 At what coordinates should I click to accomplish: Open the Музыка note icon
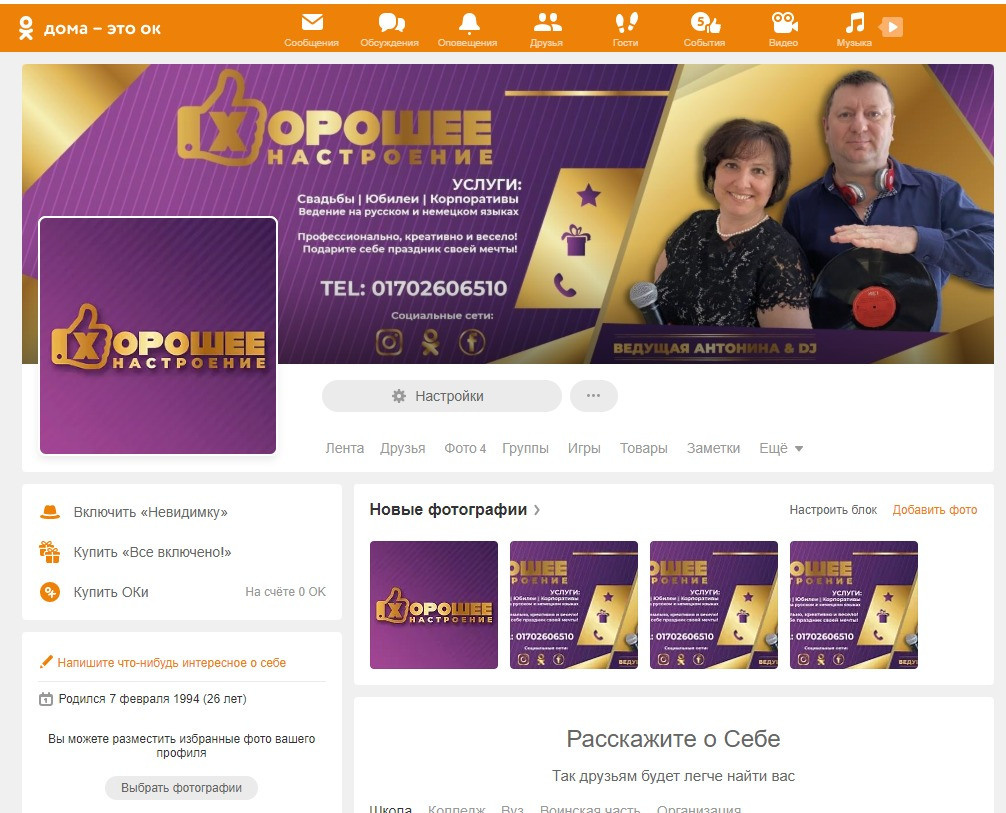[854, 22]
